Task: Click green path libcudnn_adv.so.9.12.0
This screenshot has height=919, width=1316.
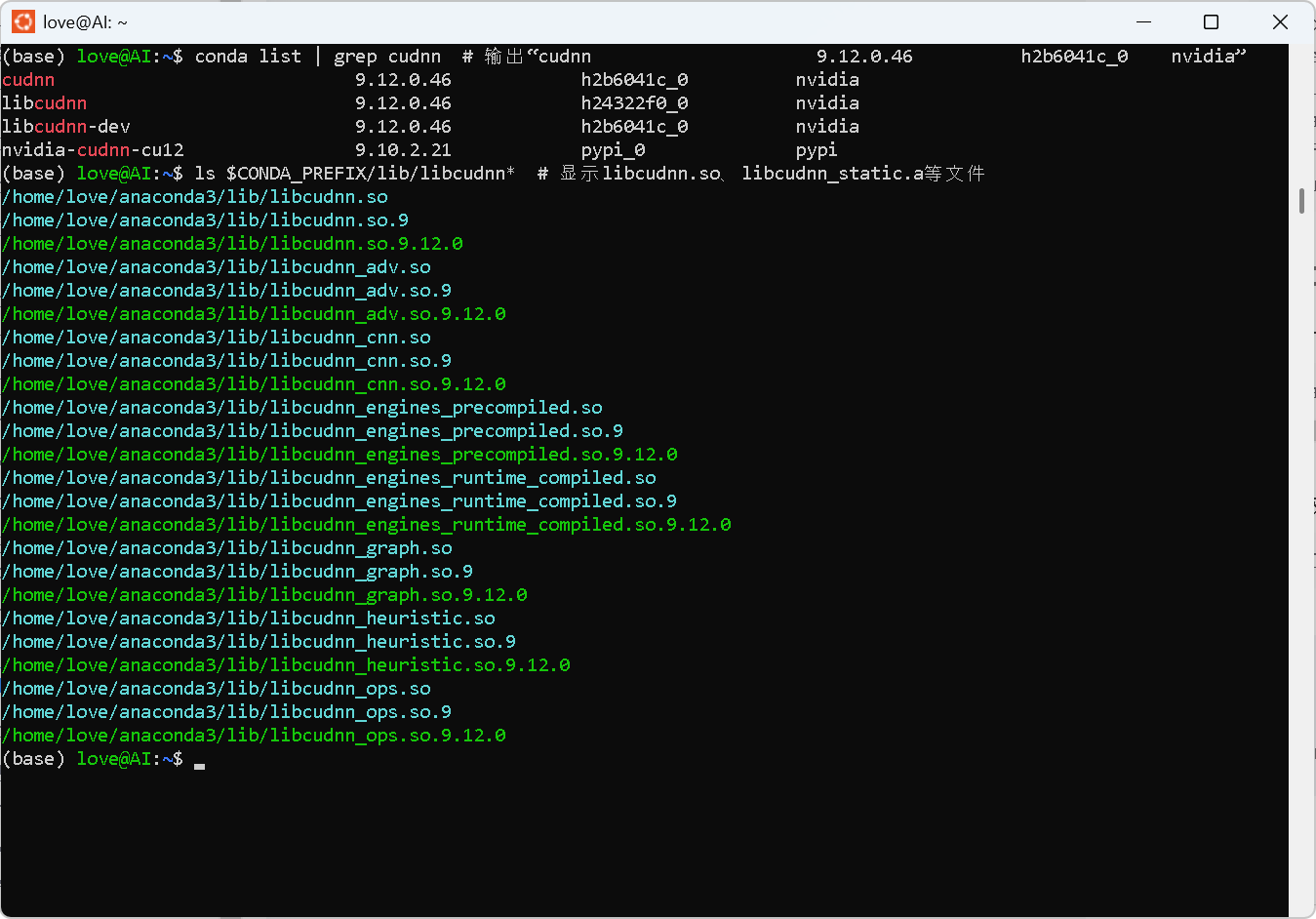Action: pos(254,314)
